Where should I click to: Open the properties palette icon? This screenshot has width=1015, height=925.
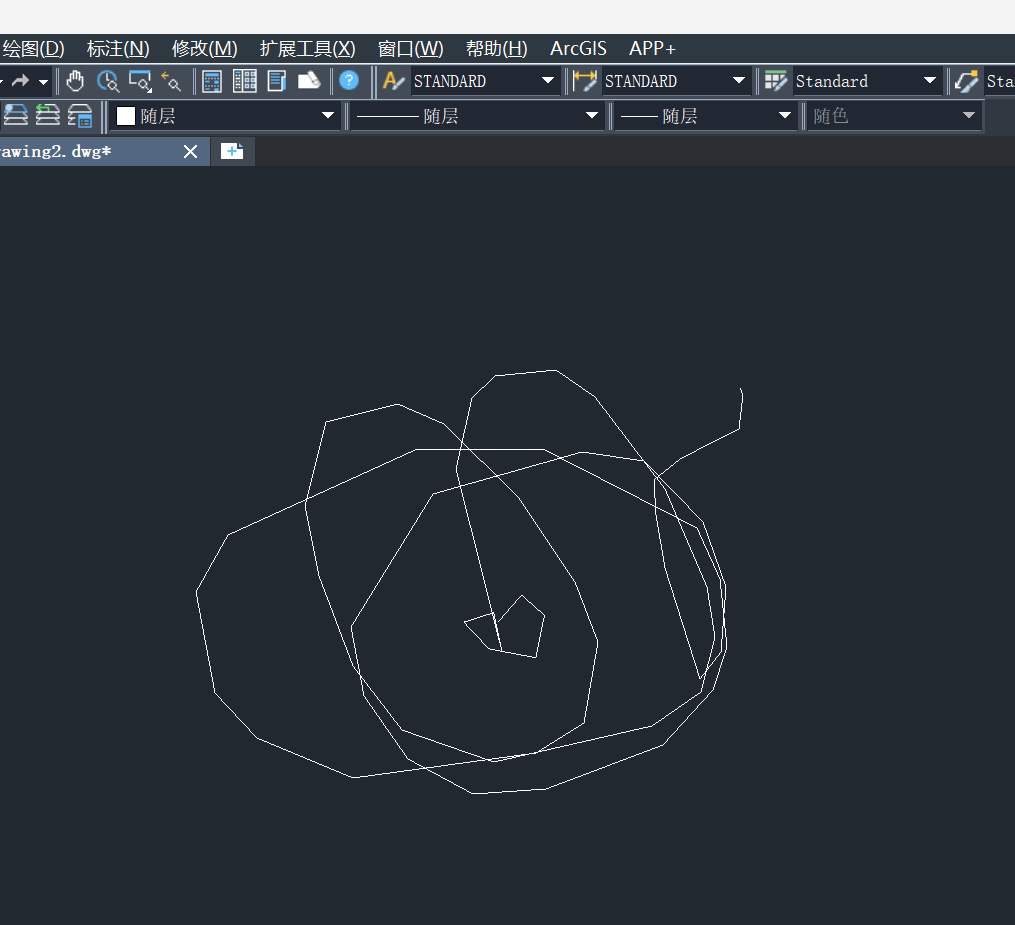[212, 81]
